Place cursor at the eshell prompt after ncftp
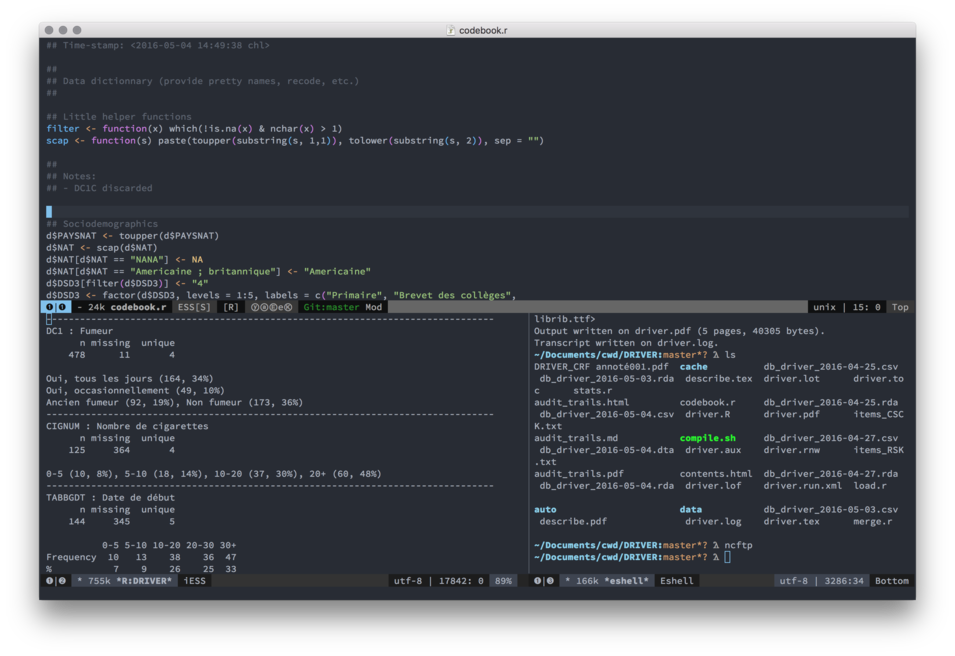955x656 pixels. point(728,557)
